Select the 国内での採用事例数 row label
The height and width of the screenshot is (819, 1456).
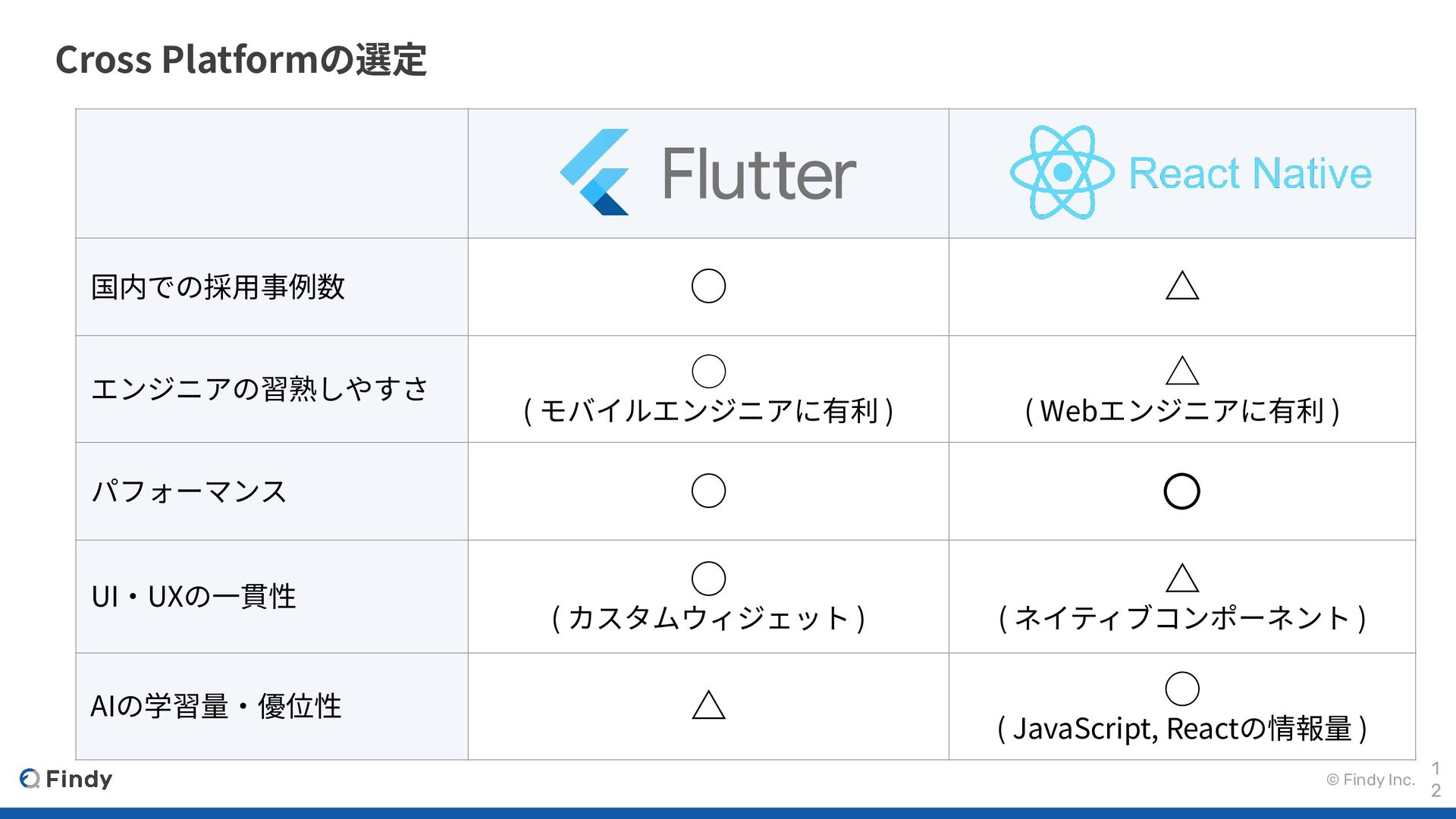[x=218, y=287]
